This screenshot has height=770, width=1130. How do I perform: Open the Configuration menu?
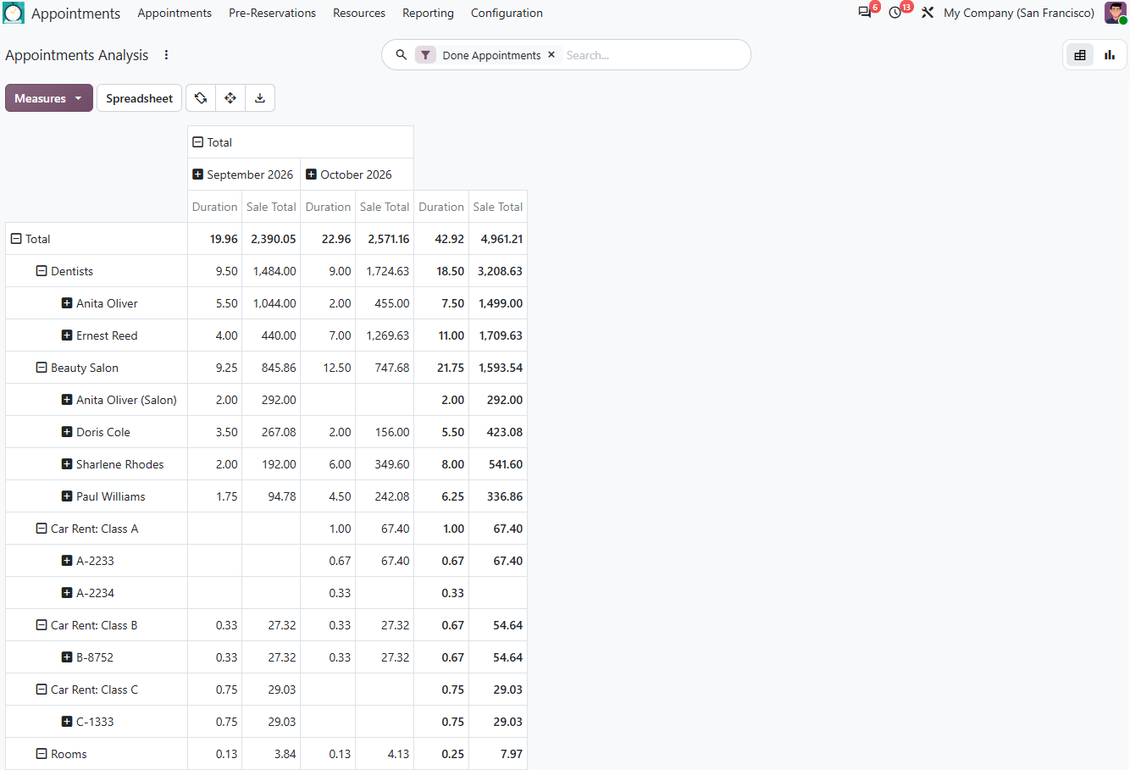click(x=507, y=13)
